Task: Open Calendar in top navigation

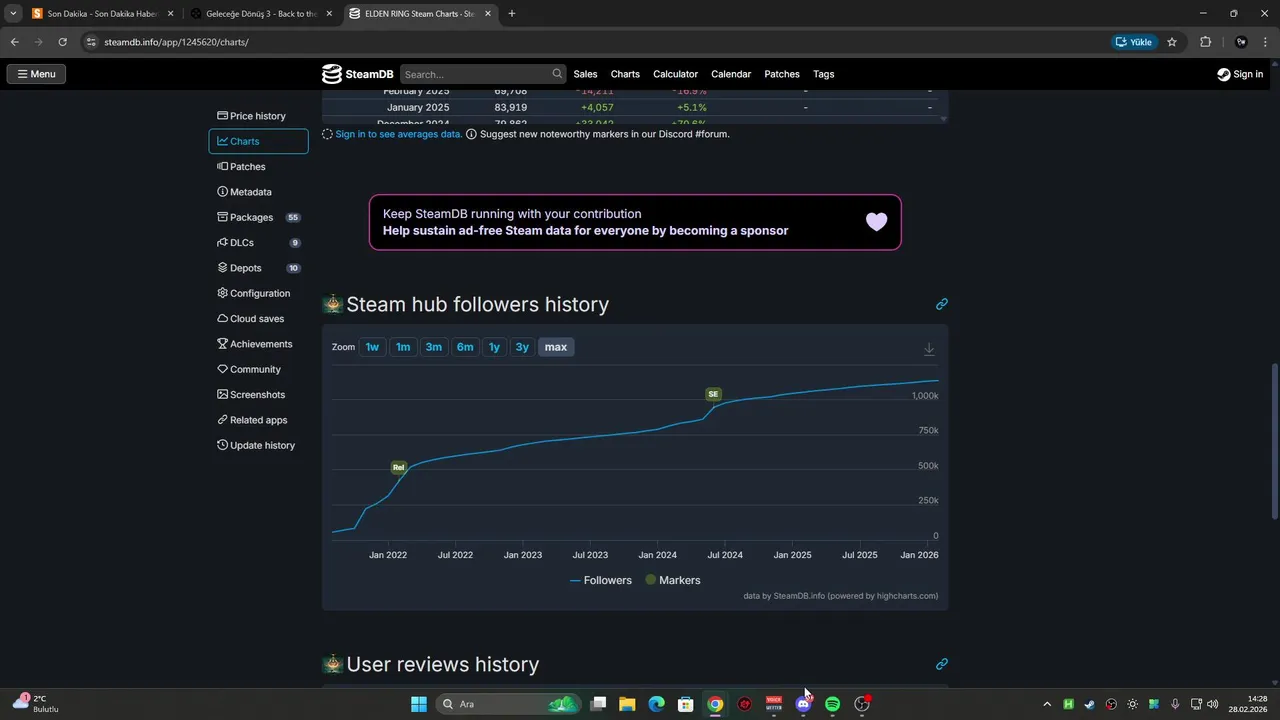Action: tap(731, 74)
